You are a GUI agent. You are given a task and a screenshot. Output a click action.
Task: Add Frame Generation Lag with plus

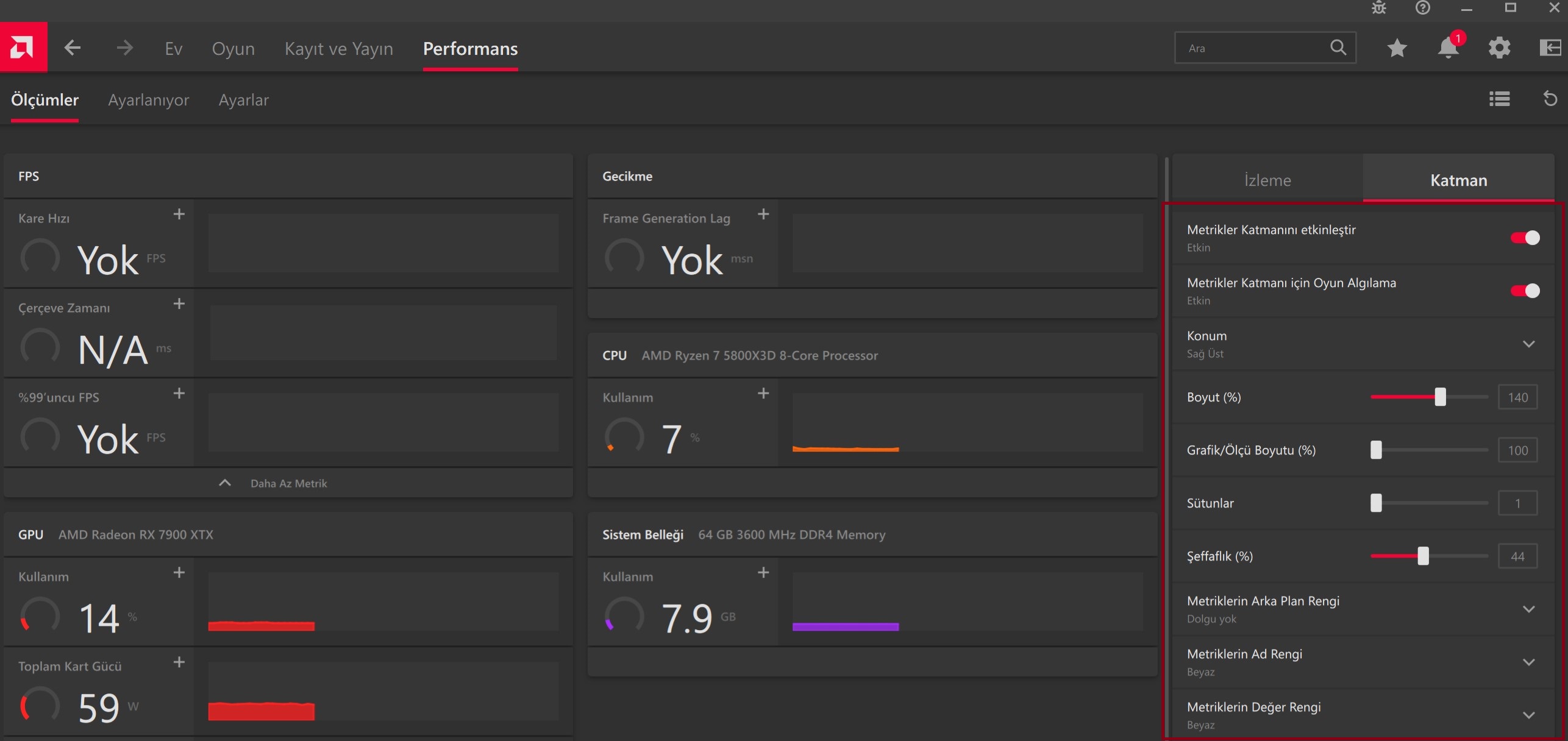click(763, 214)
